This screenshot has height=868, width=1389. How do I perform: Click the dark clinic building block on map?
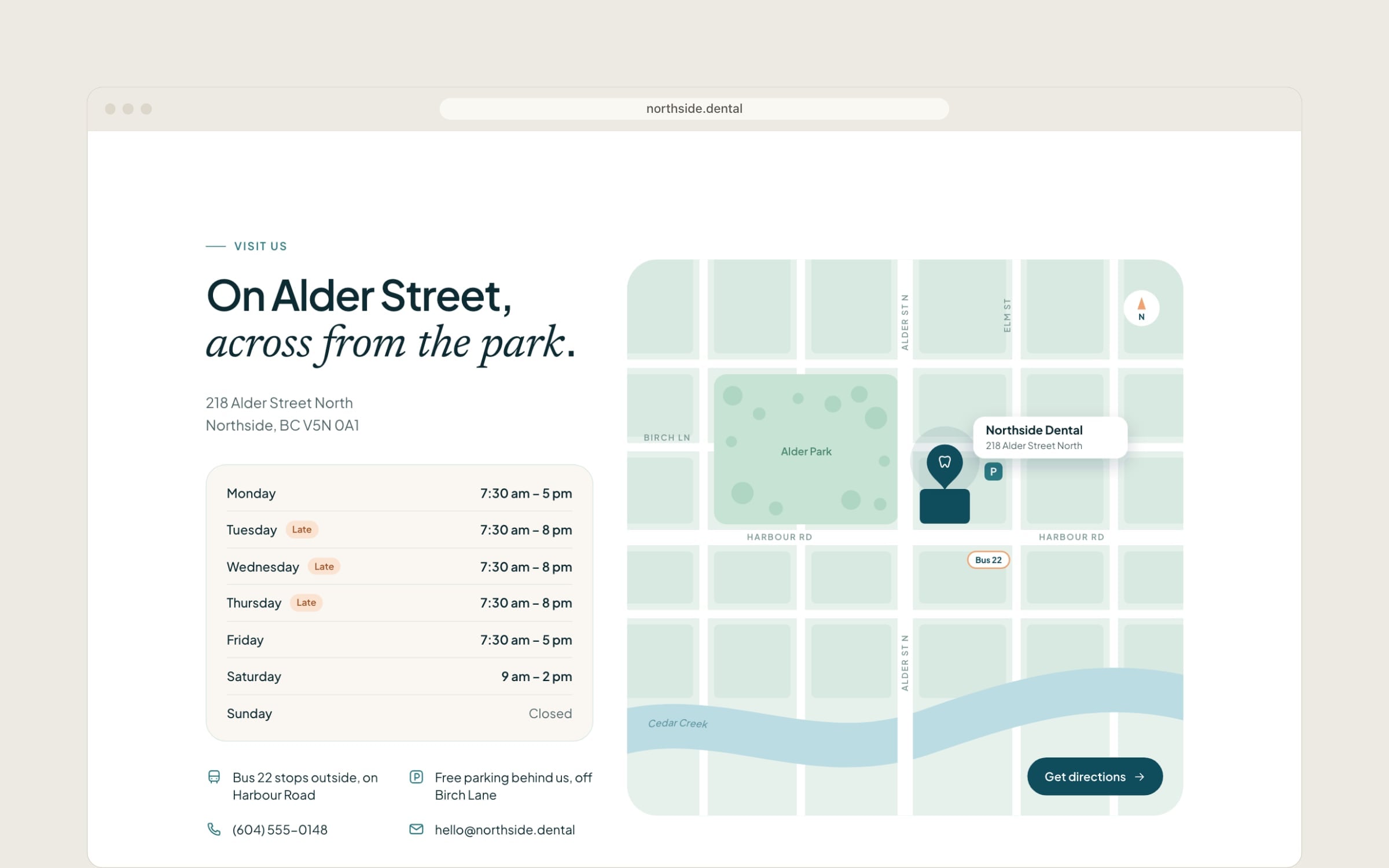tap(945, 506)
